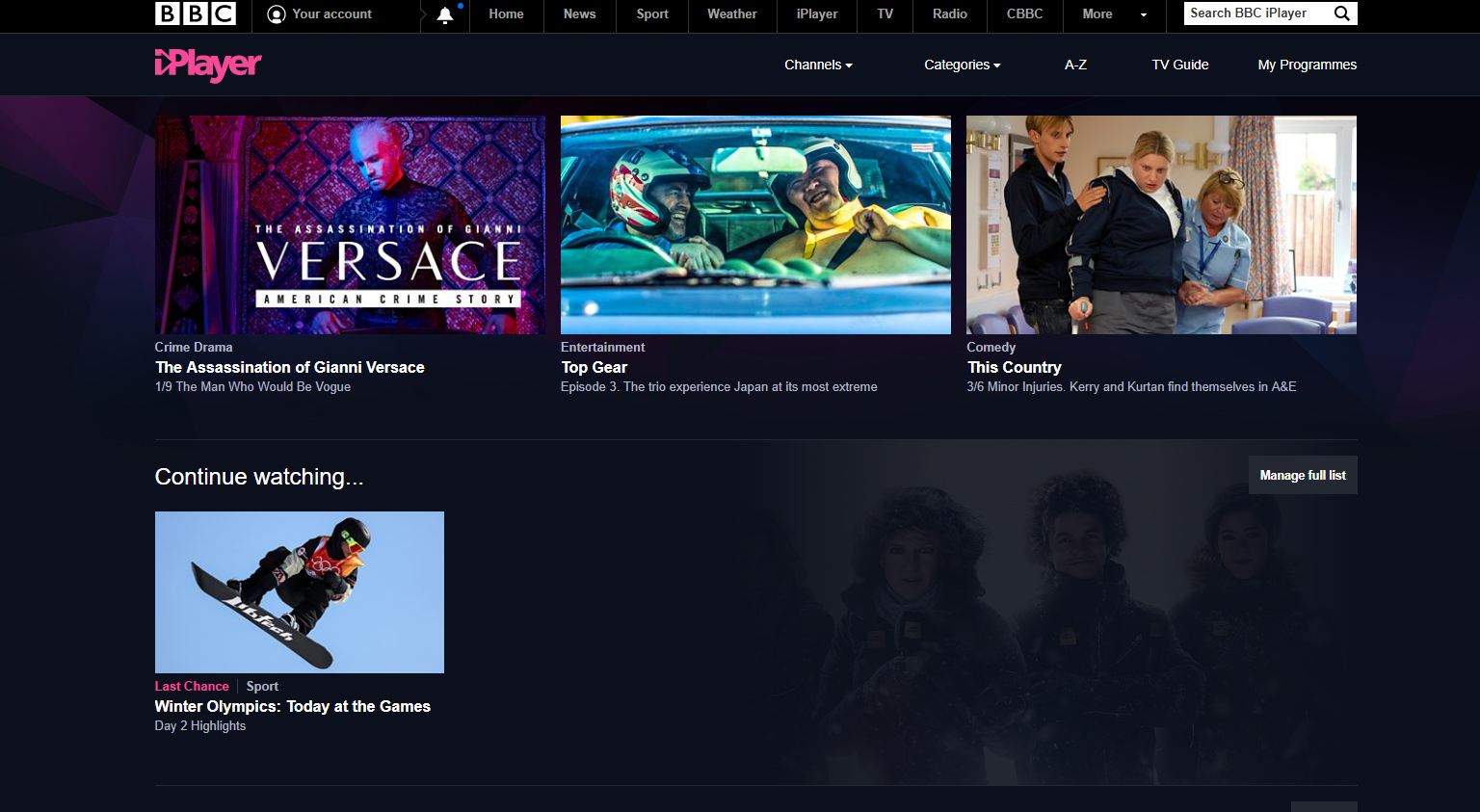Click the Continue watching heading
This screenshot has width=1480, height=812.
pyautogui.click(x=259, y=477)
